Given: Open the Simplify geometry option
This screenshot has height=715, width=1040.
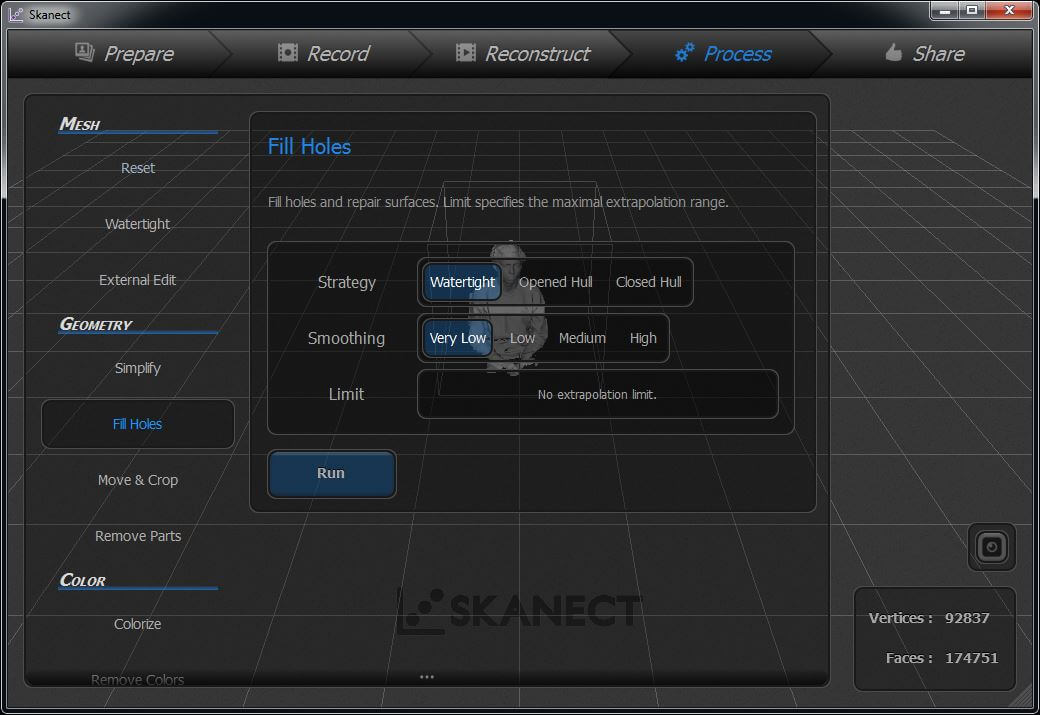Looking at the screenshot, I should (x=137, y=368).
